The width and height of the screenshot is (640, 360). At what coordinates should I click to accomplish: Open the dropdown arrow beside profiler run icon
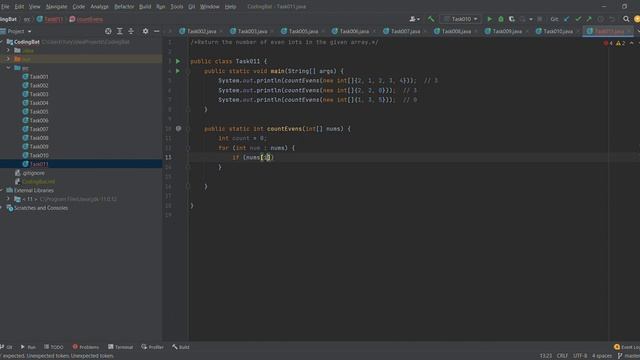(531, 19)
